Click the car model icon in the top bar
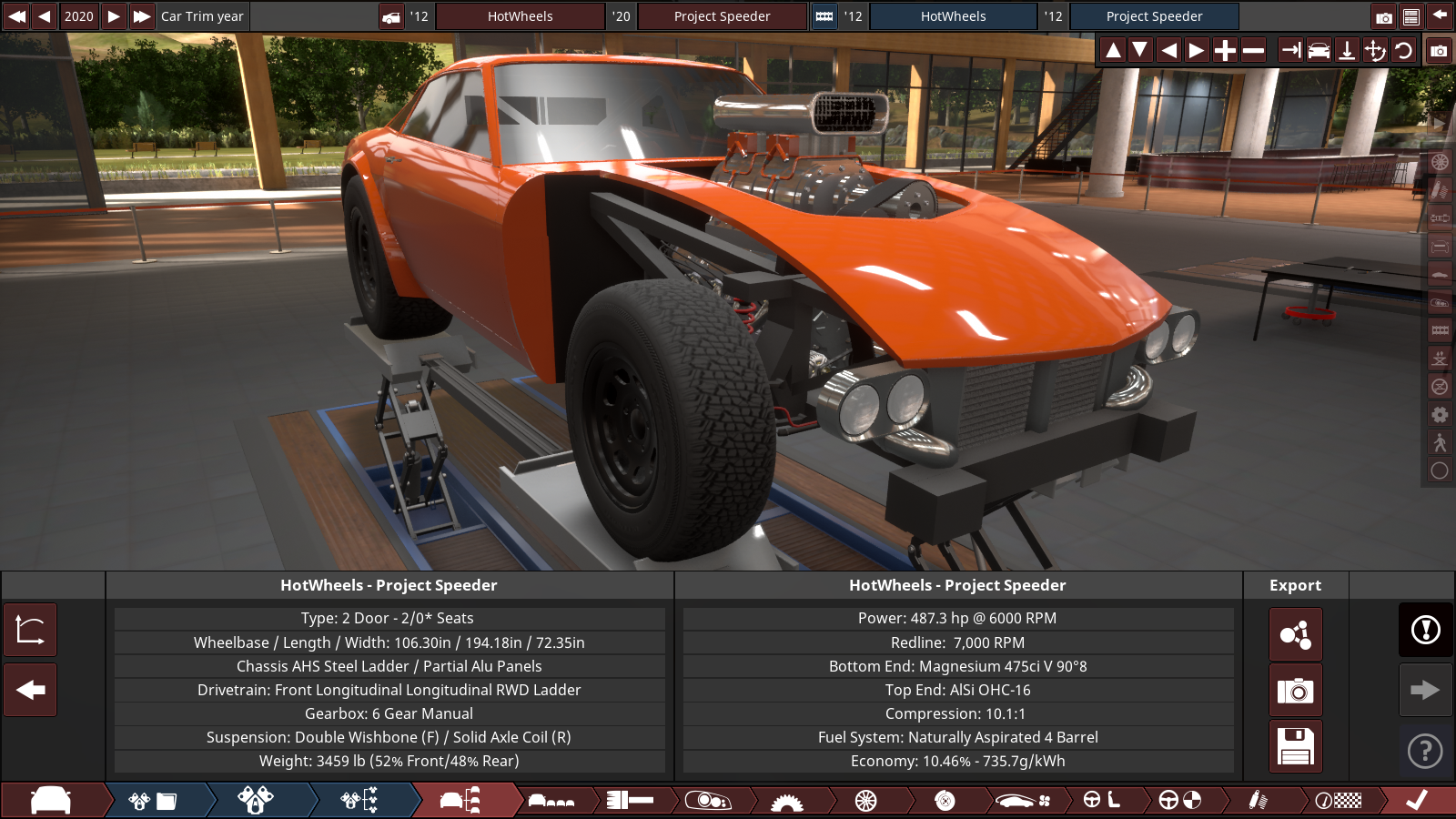Image resolution: width=1456 pixels, height=819 pixels. click(391, 16)
